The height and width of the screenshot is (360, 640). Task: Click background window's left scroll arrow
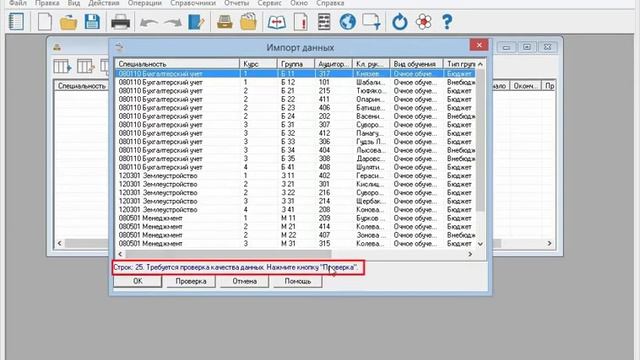[60, 243]
